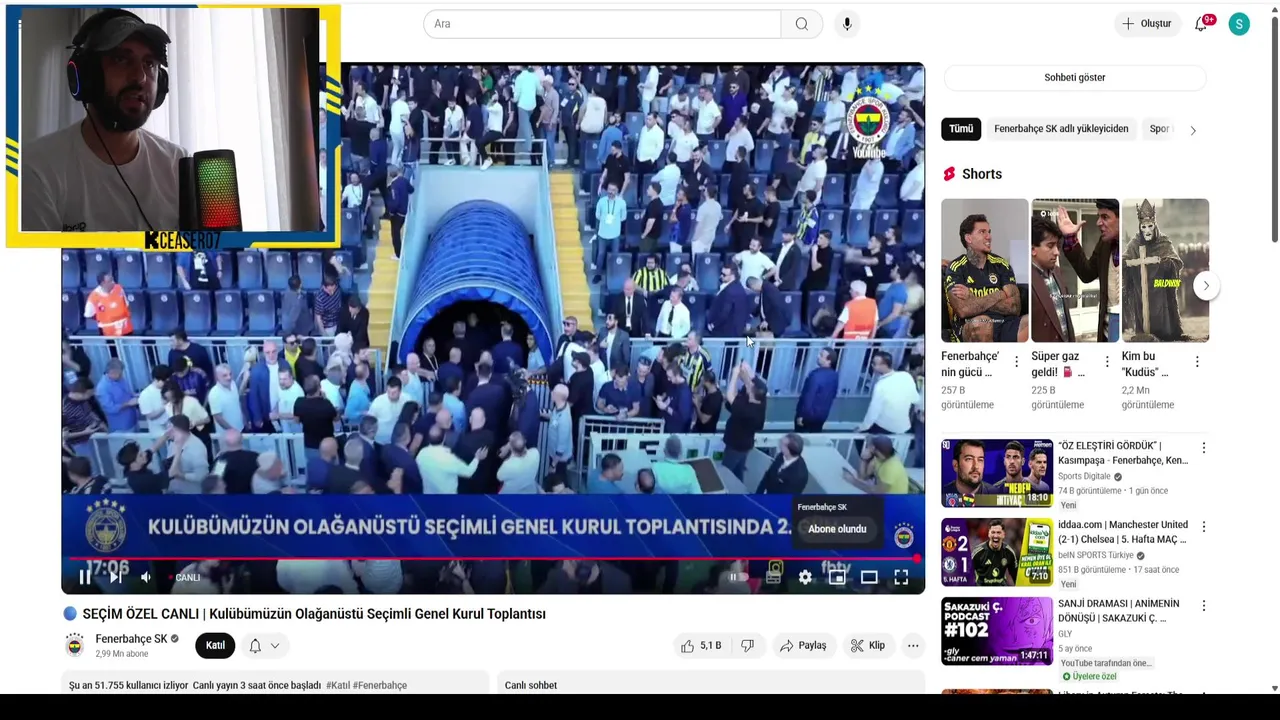1280x720 pixels.
Task: Open the account avatar menu
Action: [x=1239, y=24]
